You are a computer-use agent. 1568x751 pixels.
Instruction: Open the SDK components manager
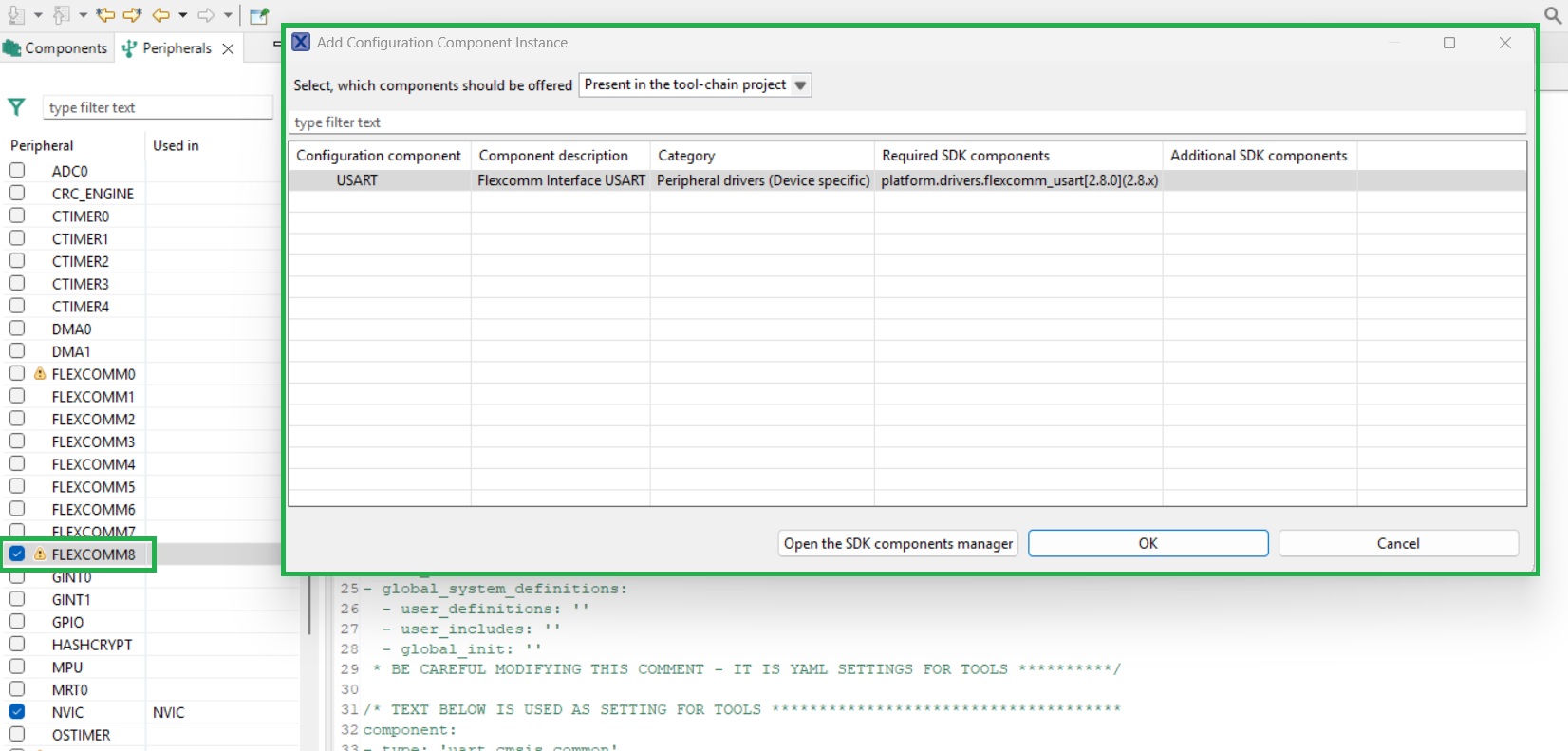898,543
